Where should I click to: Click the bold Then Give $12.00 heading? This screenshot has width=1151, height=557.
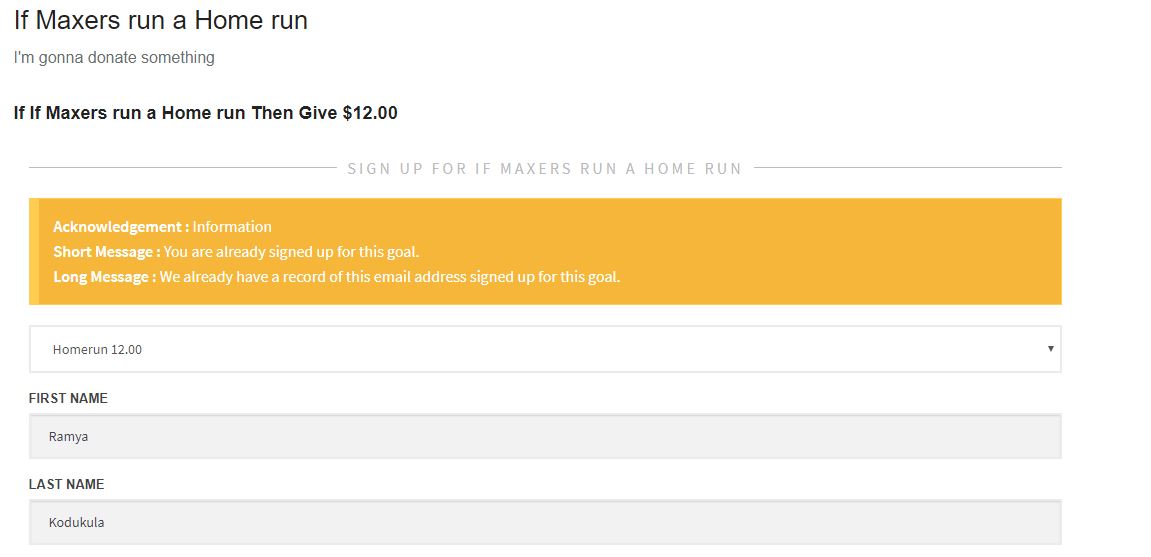[206, 113]
